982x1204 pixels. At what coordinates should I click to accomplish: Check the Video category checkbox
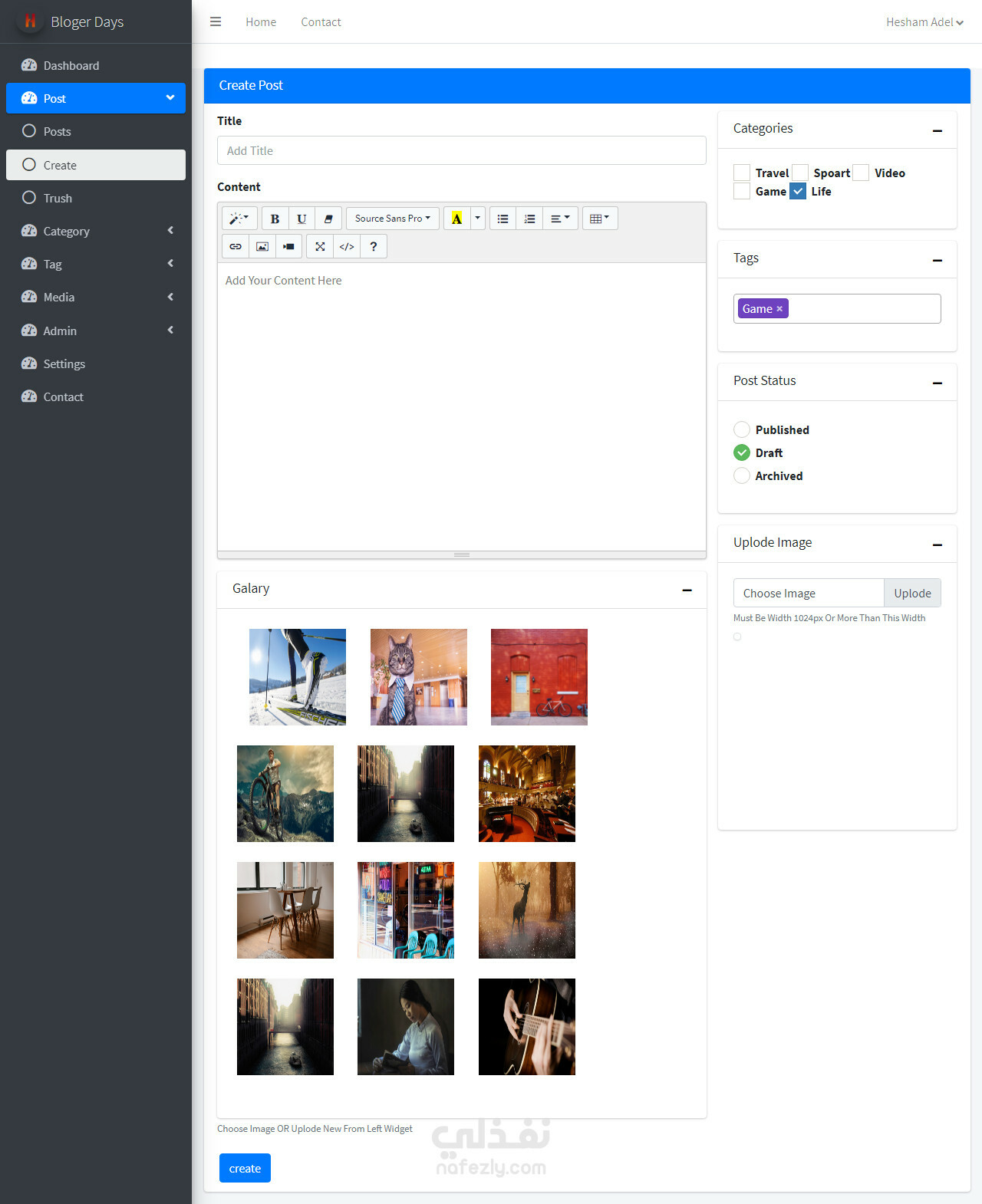pos(861,173)
